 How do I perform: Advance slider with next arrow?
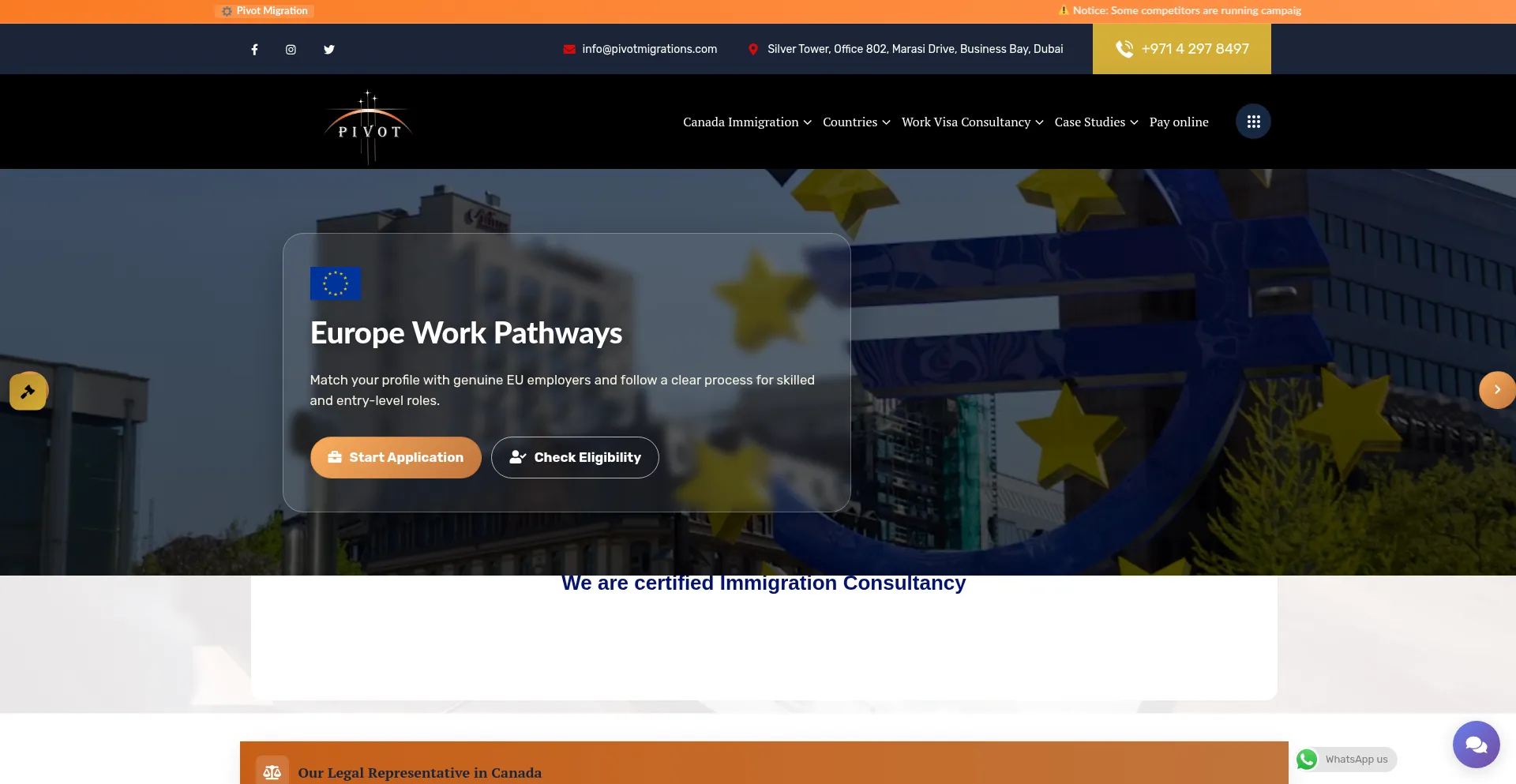[x=1496, y=390]
